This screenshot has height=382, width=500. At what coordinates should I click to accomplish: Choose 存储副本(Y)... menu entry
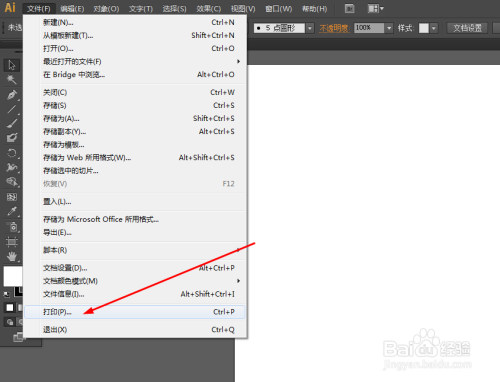135,132
